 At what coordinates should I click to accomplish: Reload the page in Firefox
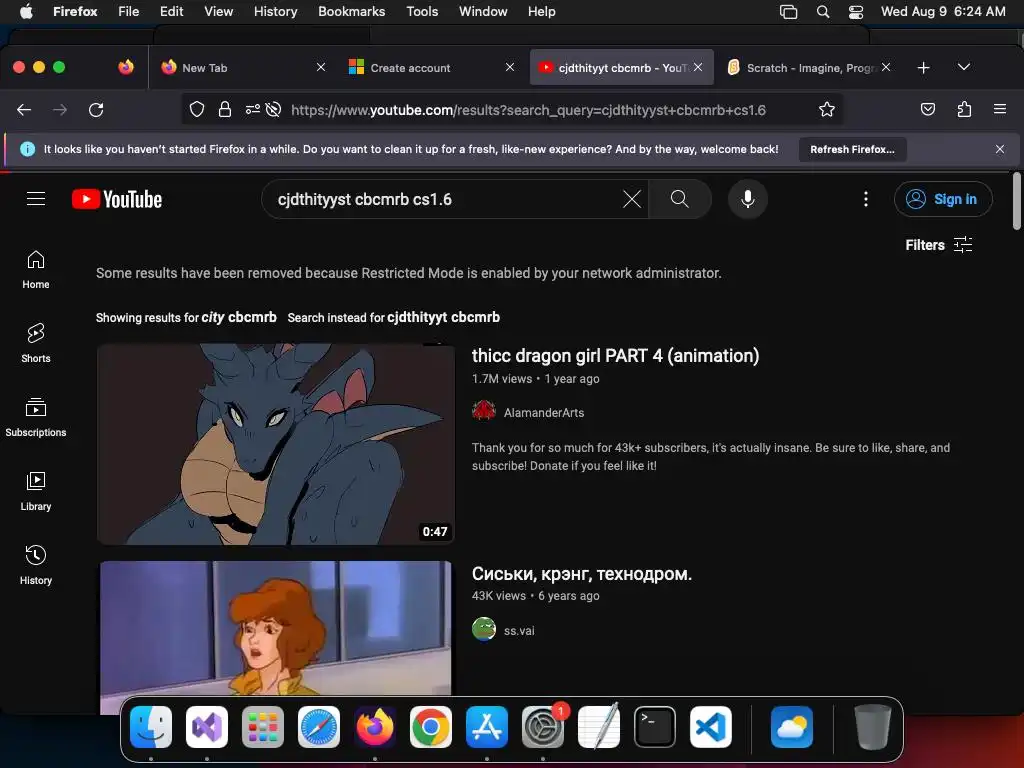pos(96,110)
